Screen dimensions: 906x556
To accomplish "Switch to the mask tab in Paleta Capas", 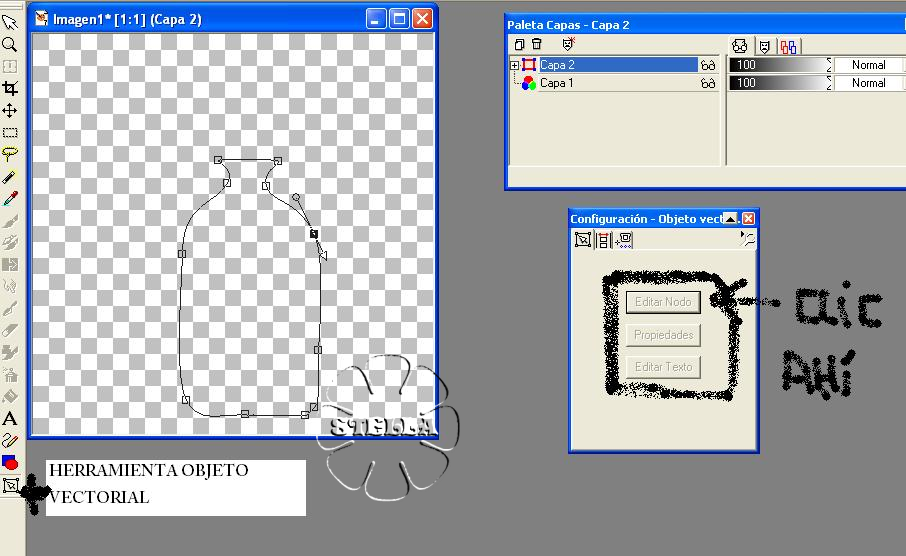I will [764, 47].
